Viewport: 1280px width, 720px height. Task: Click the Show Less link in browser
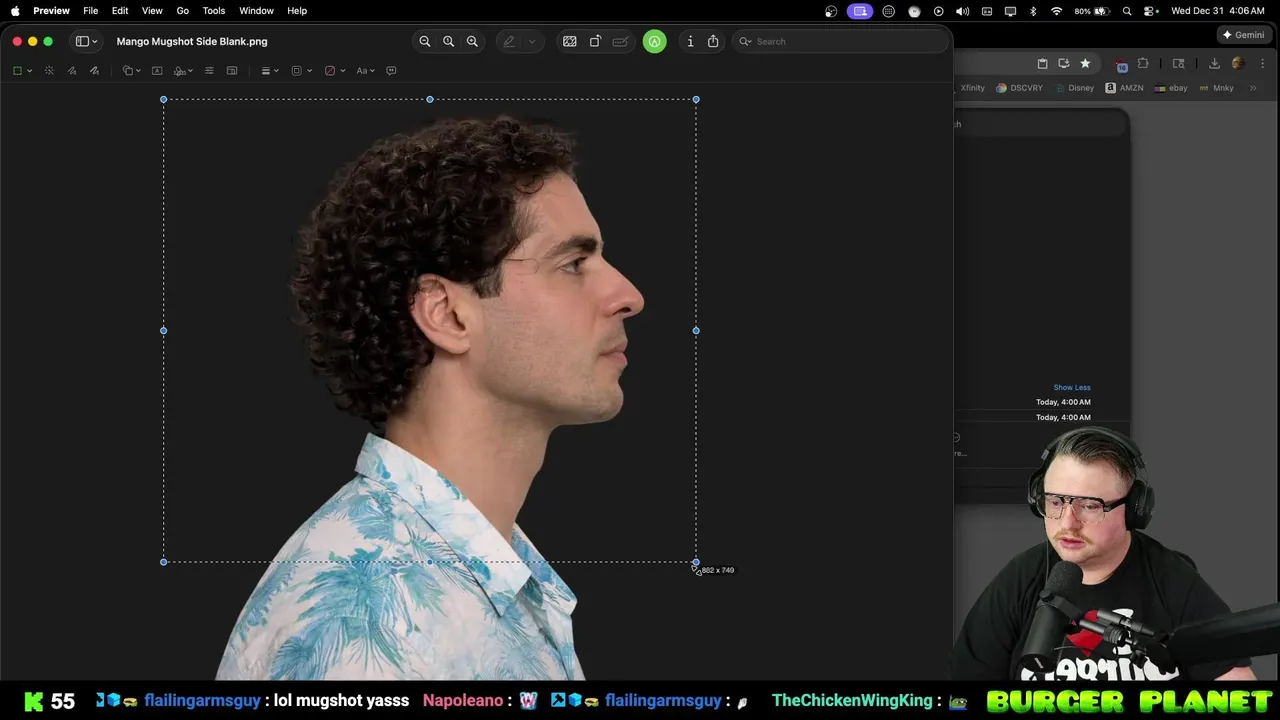(1072, 387)
